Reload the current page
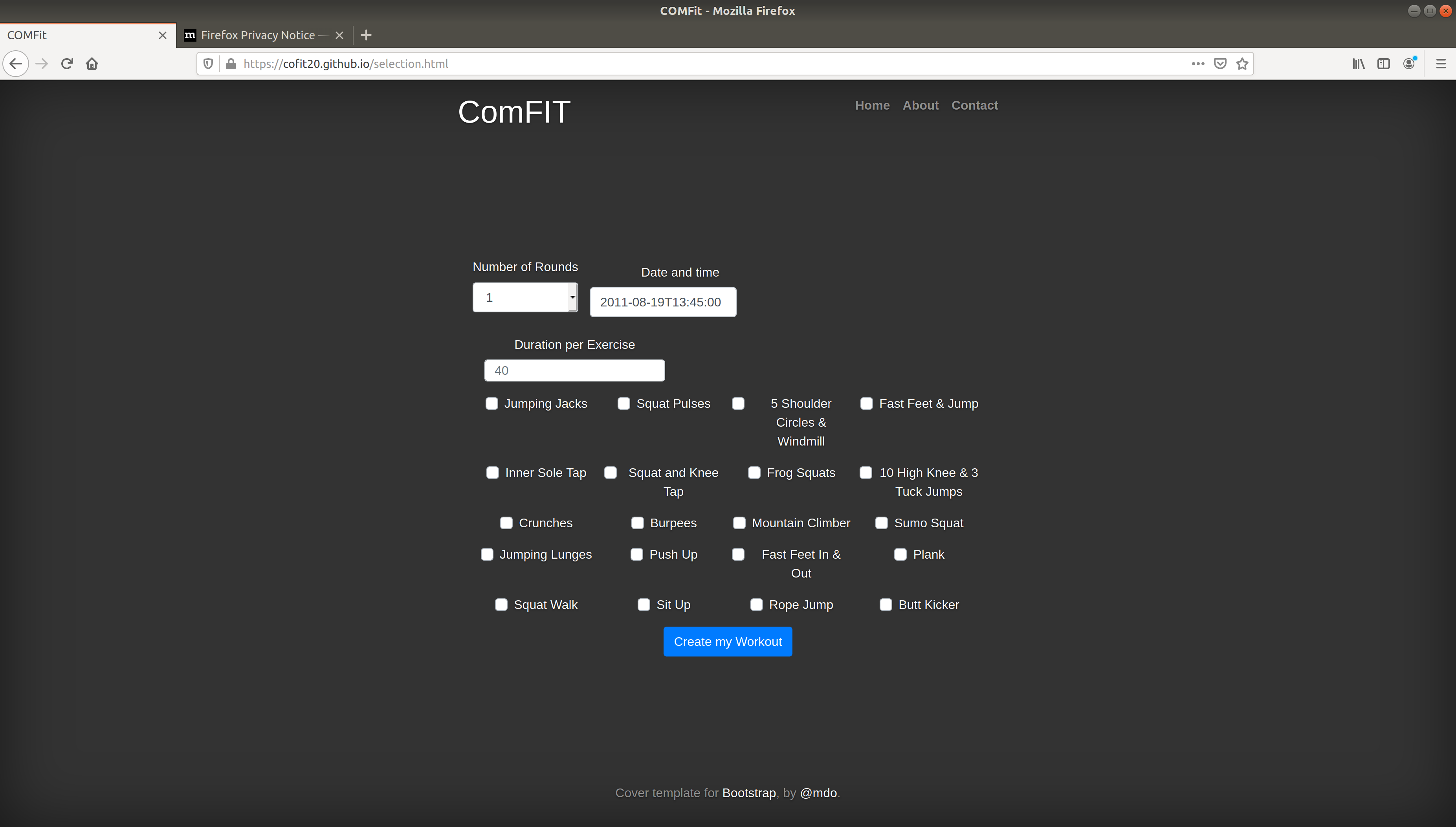The image size is (1456, 827). (67, 64)
